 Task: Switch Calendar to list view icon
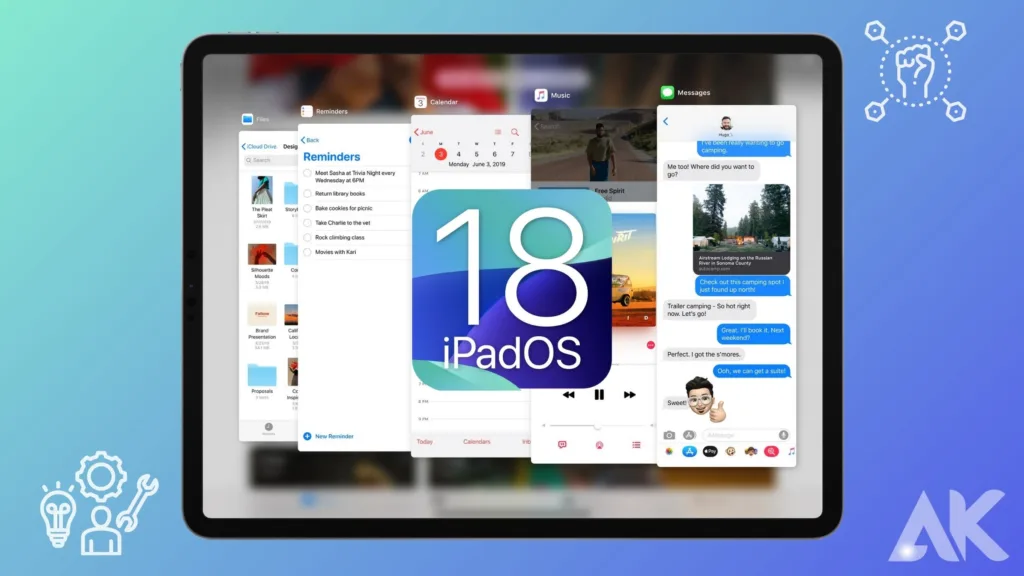[x=498, y=132]
